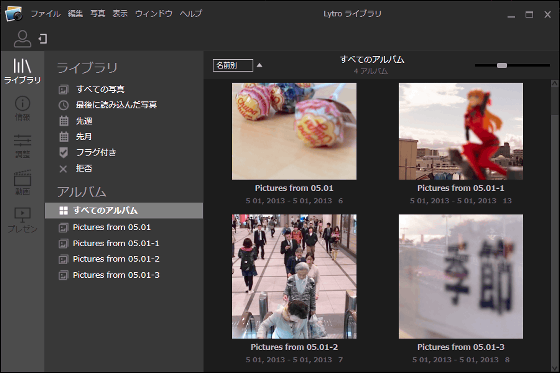Click the 4 アルバム count text

(x=371, y=71)
